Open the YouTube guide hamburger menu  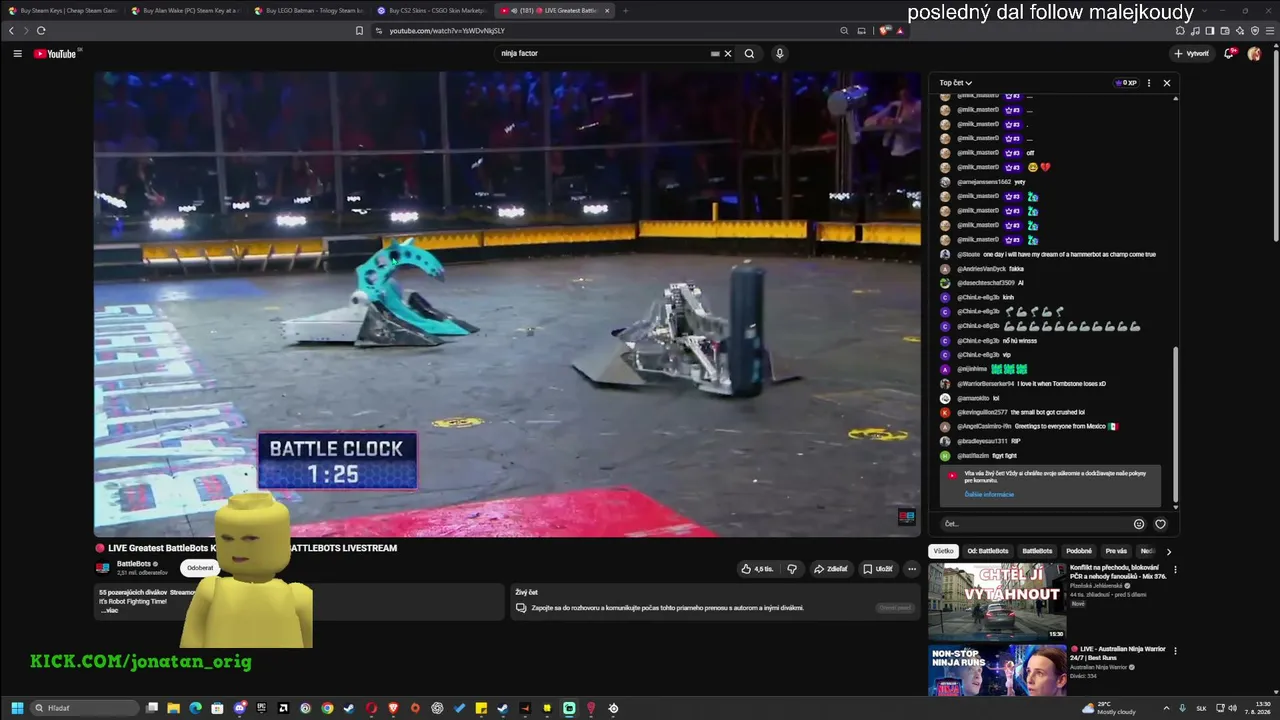click(17, 54)
